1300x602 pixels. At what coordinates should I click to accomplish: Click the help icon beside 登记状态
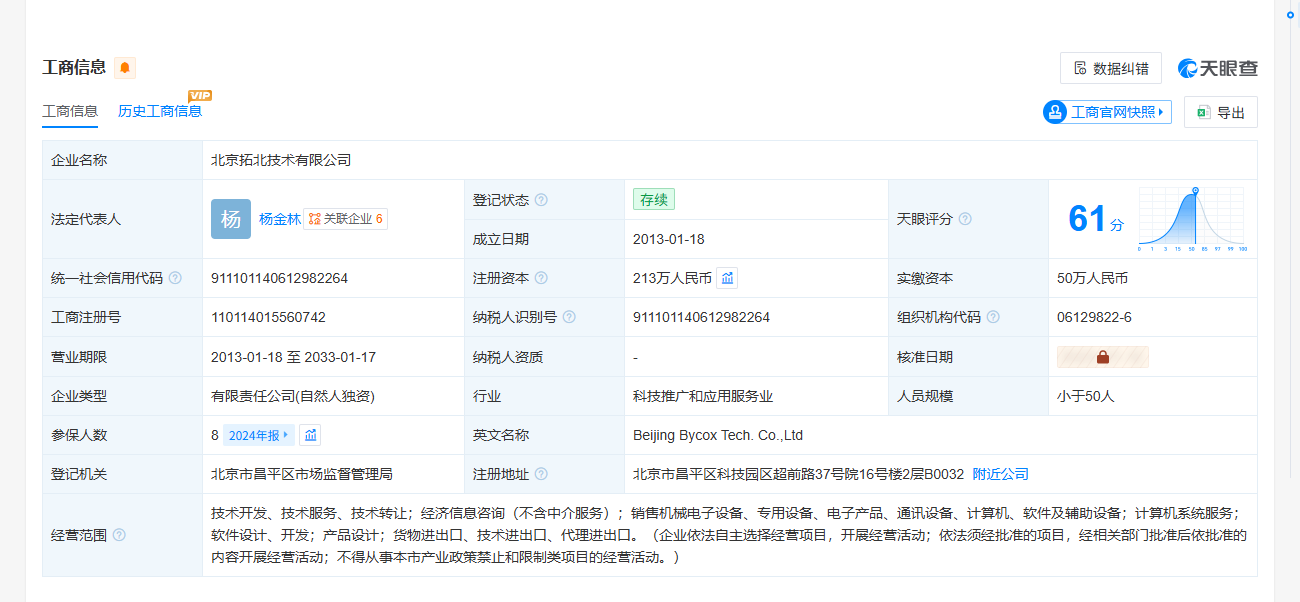[x=541, y=200]
